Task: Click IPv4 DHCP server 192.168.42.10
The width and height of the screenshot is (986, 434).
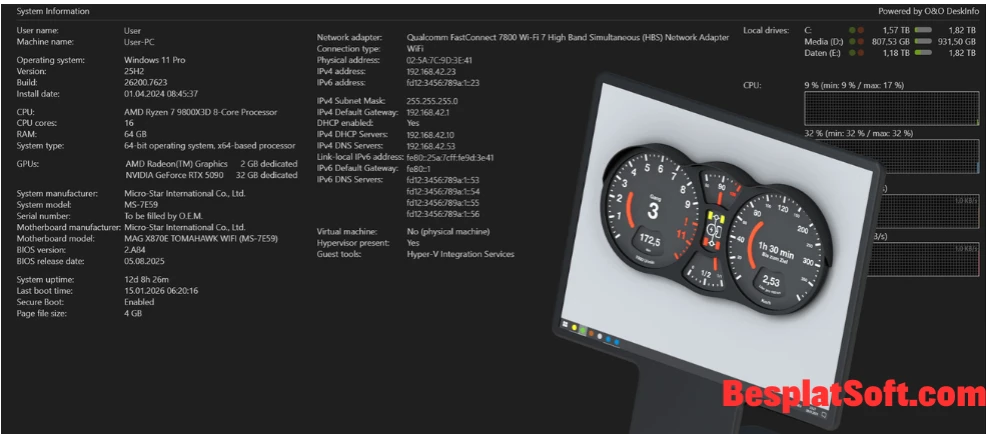Action: pyautogui.click(x=431, y=135)
